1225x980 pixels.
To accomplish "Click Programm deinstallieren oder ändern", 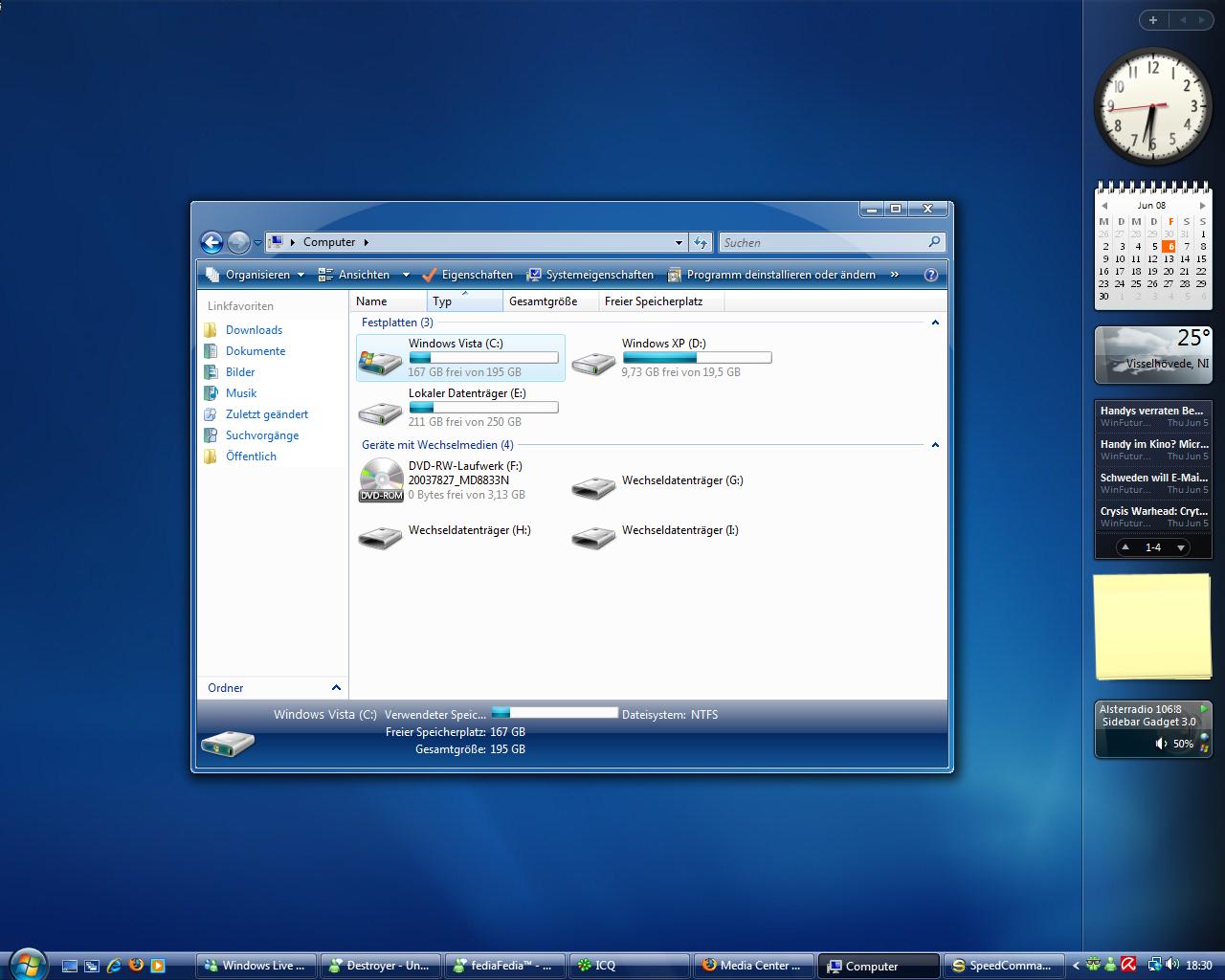I will pos(771,275).
